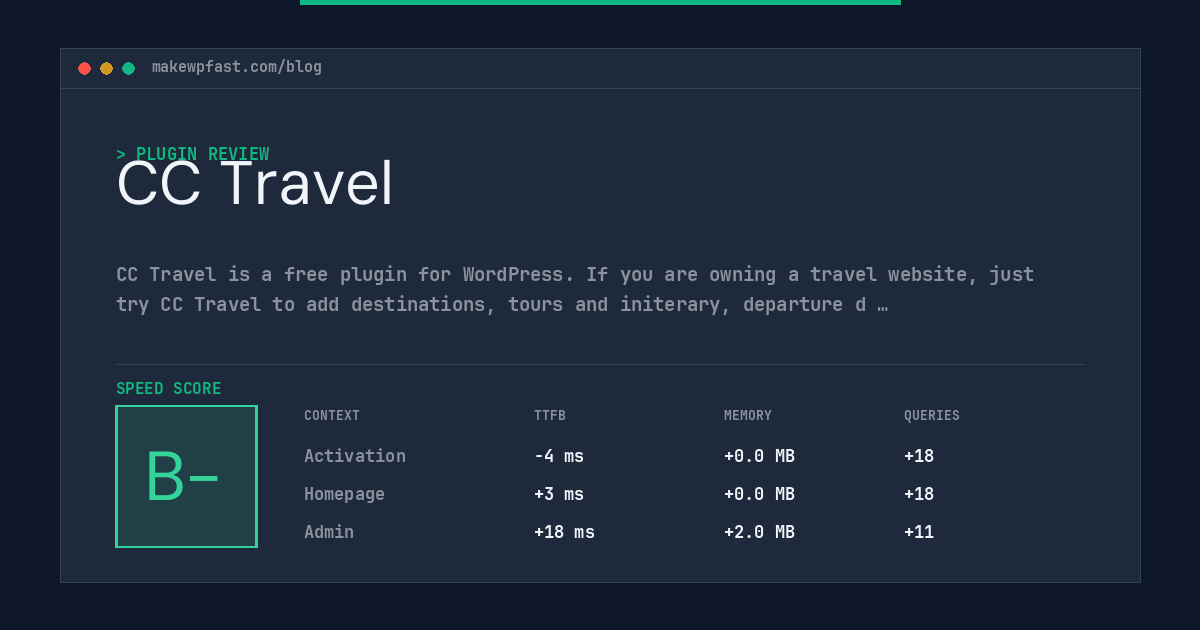Click Homepage queries value +18

[919, 494]
